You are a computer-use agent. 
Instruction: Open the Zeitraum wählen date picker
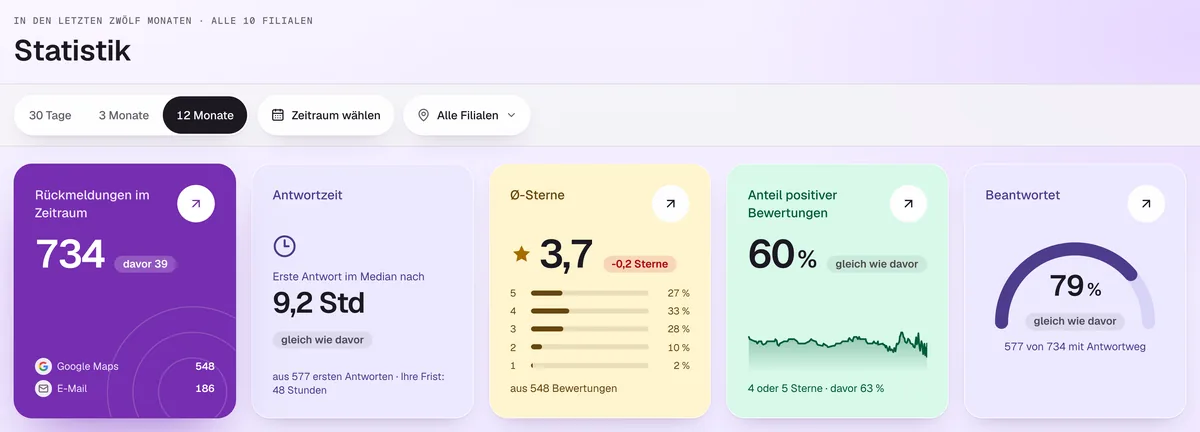(x=326, y=115)
